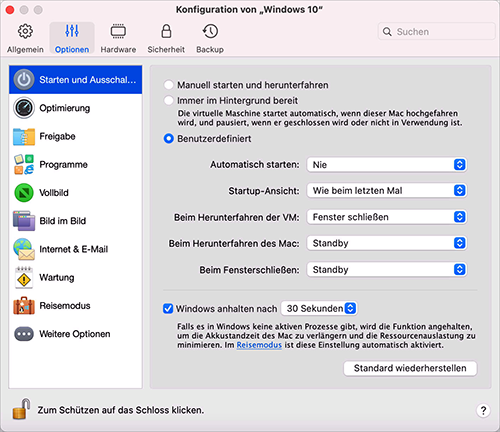This screenshot has height=432, width=500.
Task: Click the Starten und Ausschalten power icon
Action: [24, 80]
